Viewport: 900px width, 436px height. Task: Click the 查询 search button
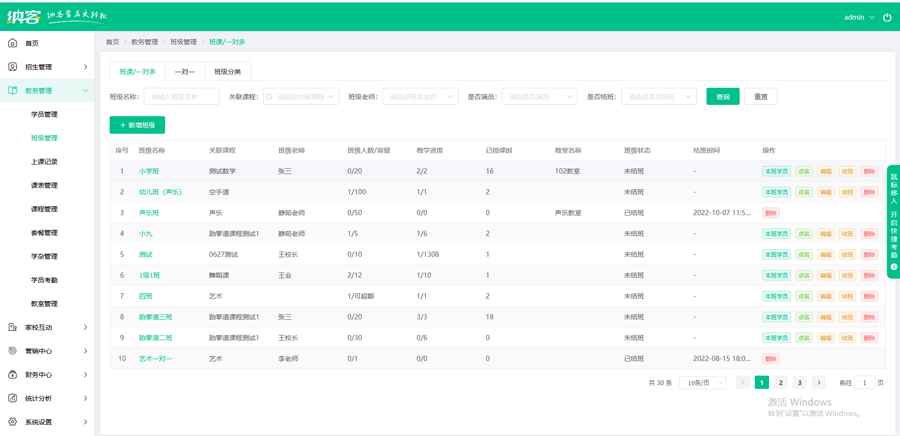[723, 96]
